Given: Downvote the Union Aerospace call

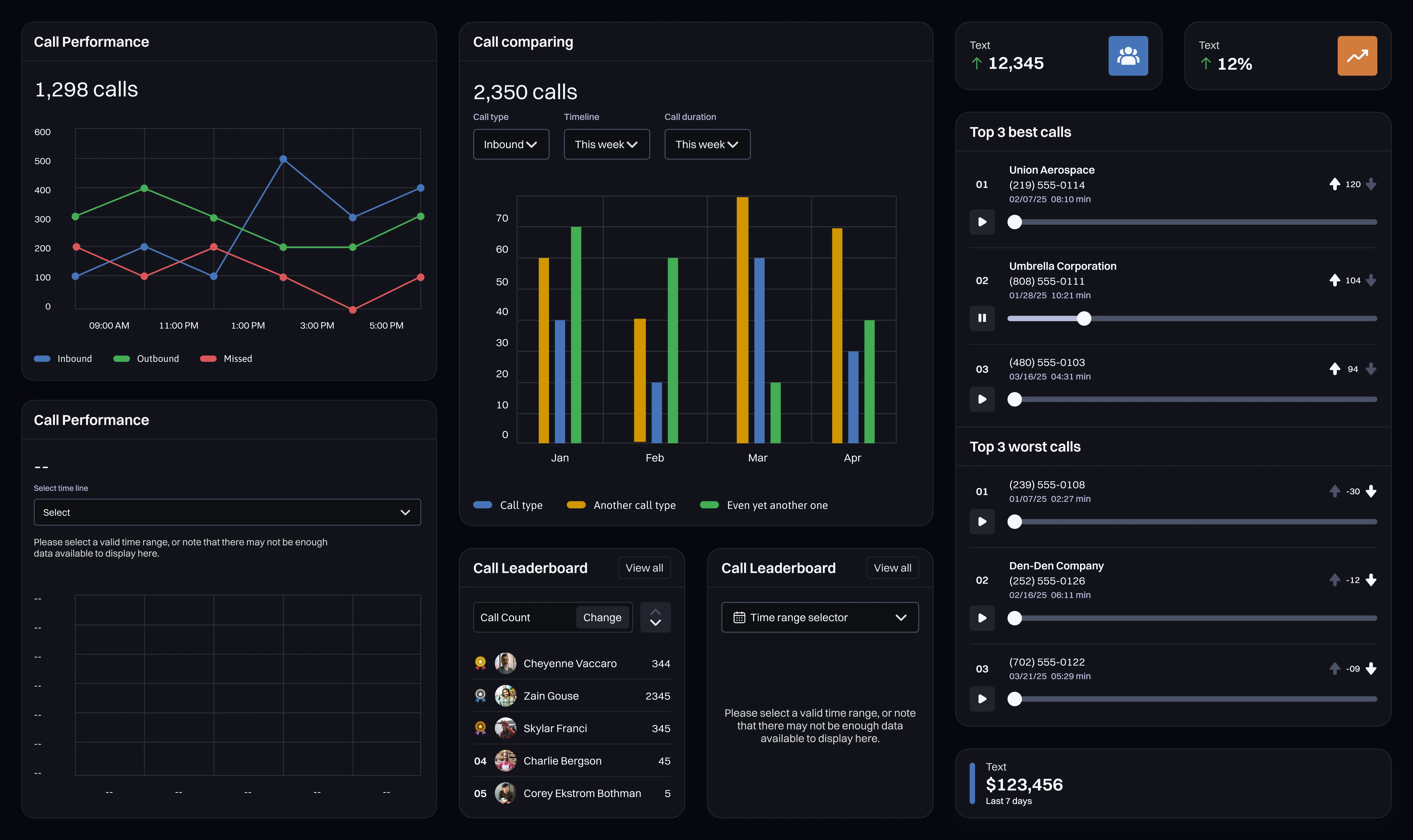Looking at the screenshot, I should (1371, 184).
